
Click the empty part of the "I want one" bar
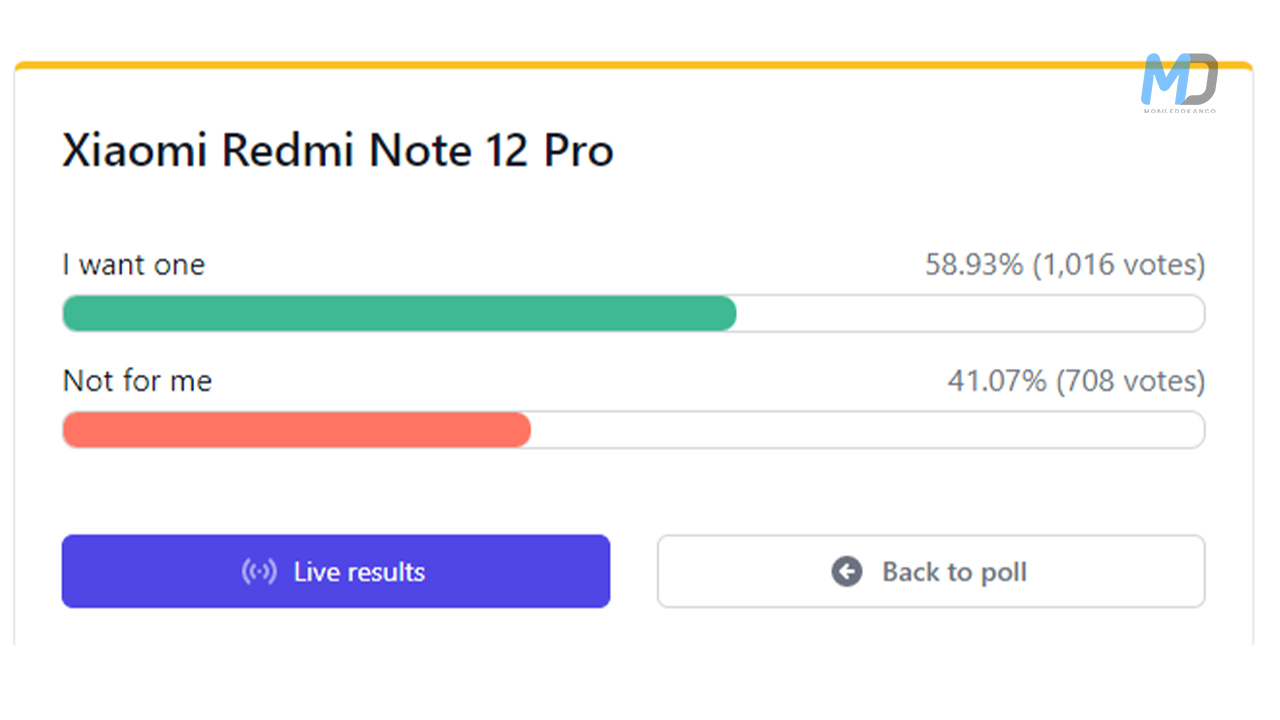970,314
